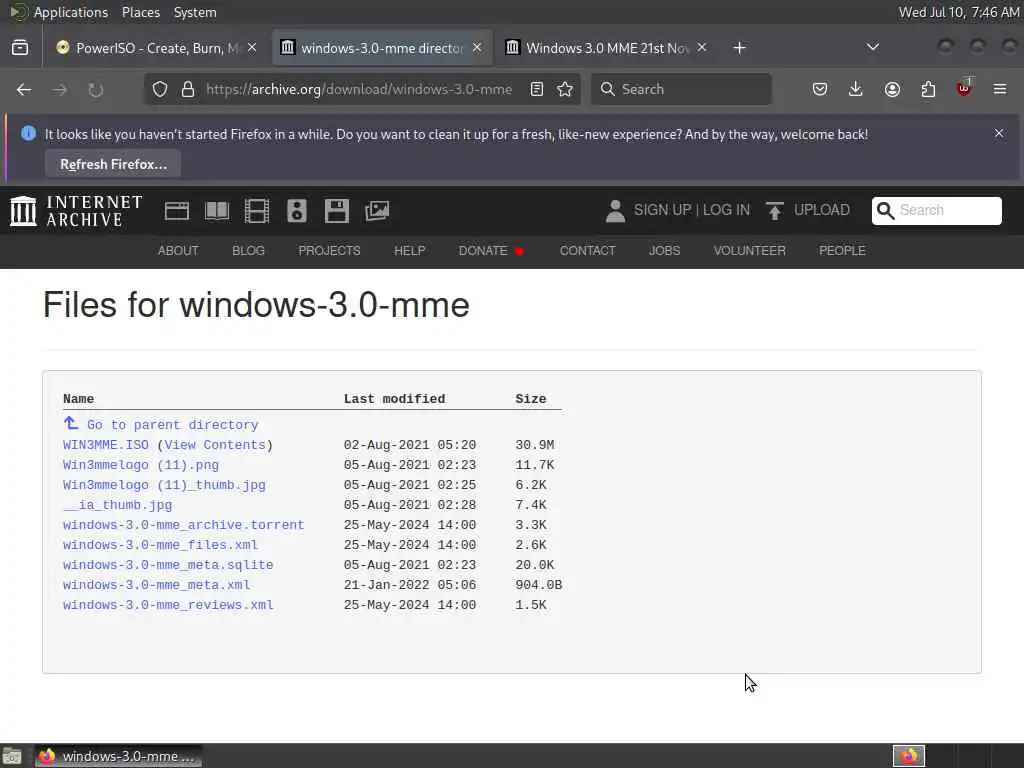Image resolution: width=1024 pixels, height=768 pixels.
Task: Open the Firefox account icon
Action: pos(892,89)
